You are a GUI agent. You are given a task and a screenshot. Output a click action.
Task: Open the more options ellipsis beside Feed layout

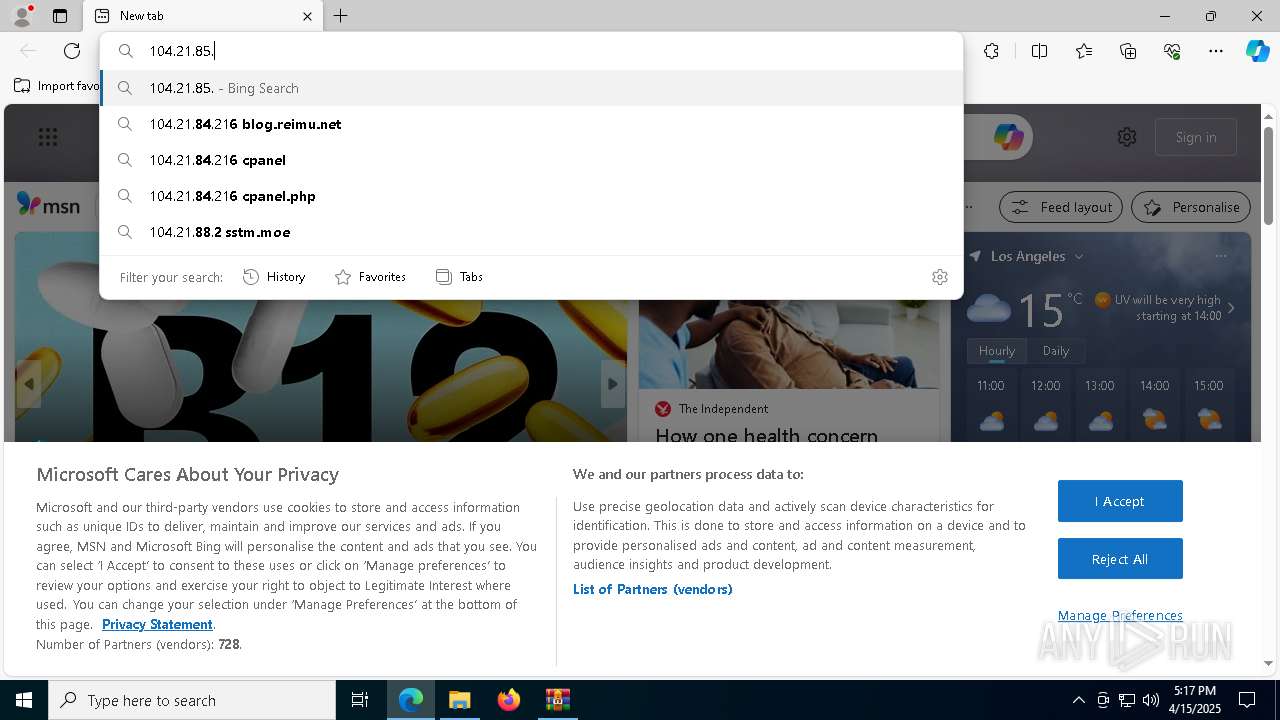(969, 207)
